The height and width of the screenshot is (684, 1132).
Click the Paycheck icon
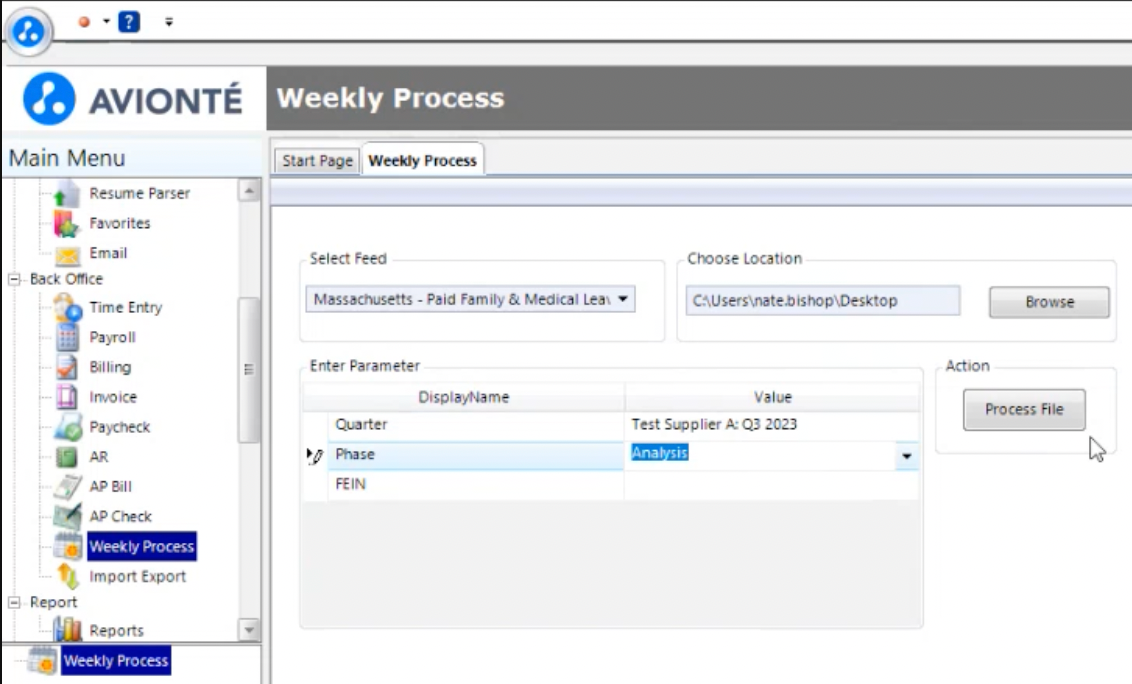[68, 427]
